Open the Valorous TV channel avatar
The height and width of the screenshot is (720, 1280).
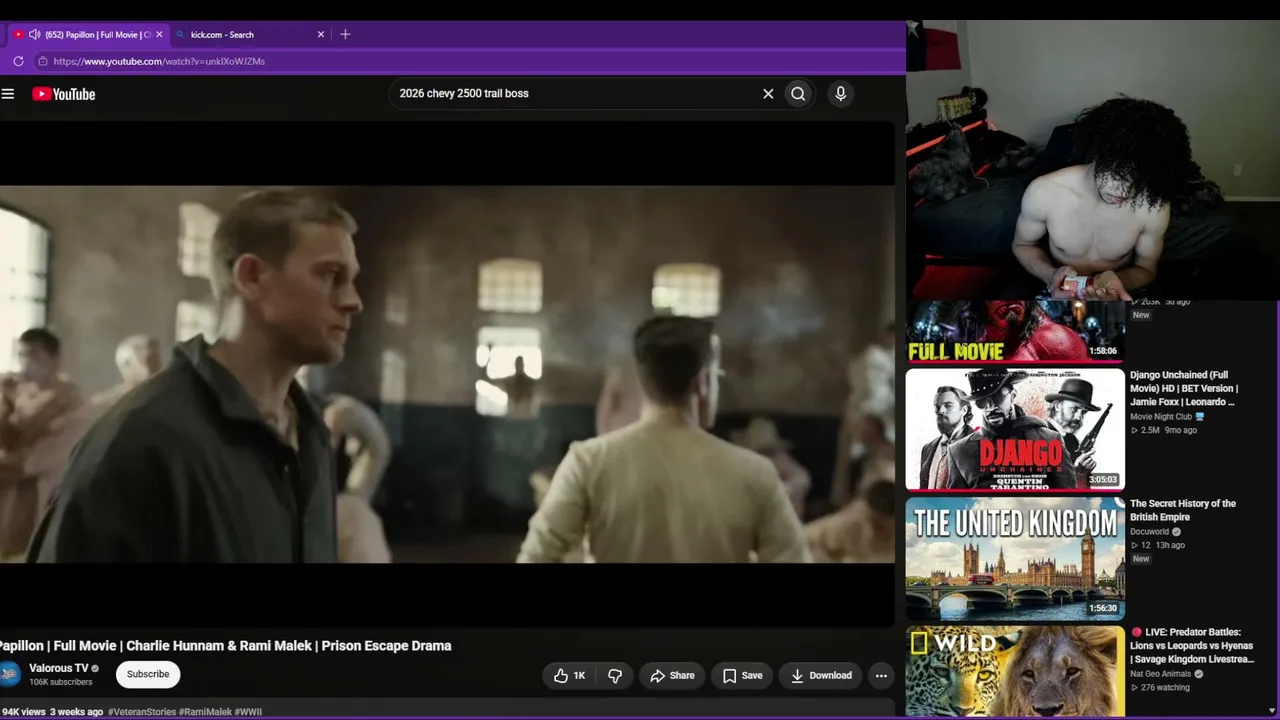(x=9, y=674)
